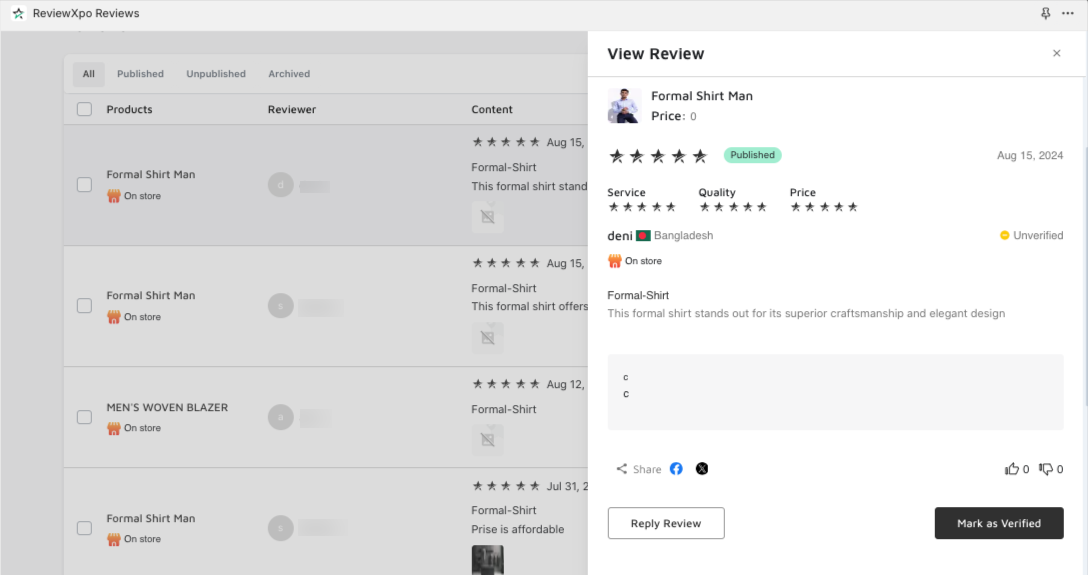Screen dimensions: 1088x575
Task: Click store icon in second Formal Shirt Man row
Action: click(x=114, y=317)
